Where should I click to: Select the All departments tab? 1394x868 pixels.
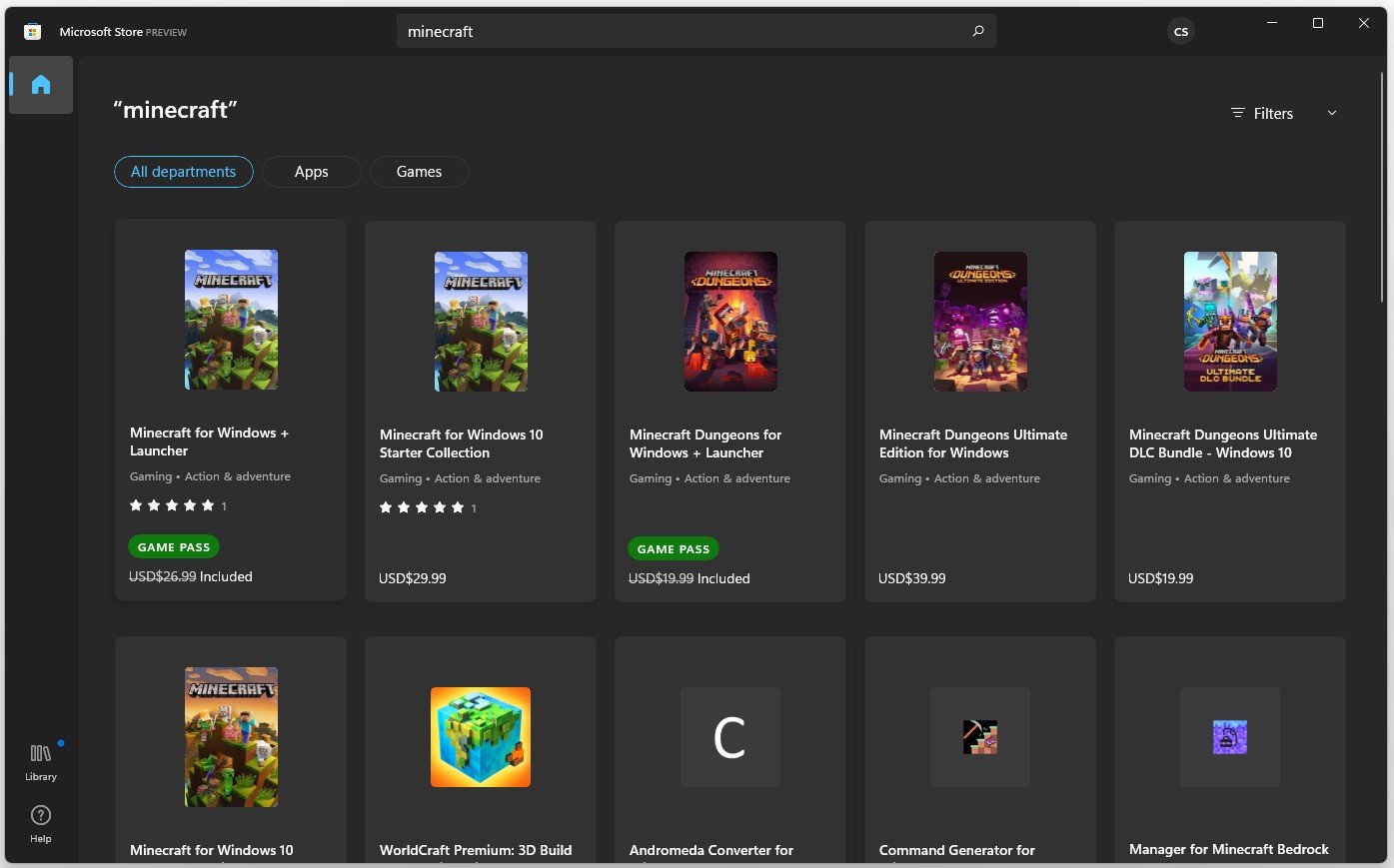pos(184,172)
